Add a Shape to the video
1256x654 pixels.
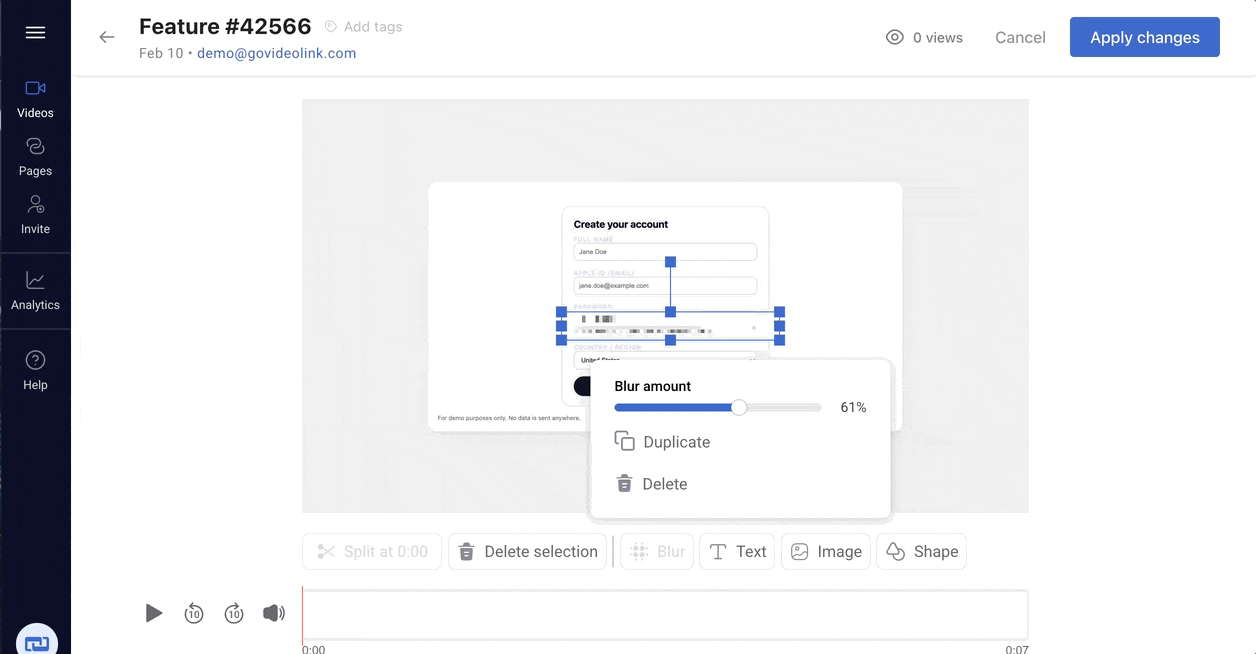pyautogui.click(x=921, y=551)
